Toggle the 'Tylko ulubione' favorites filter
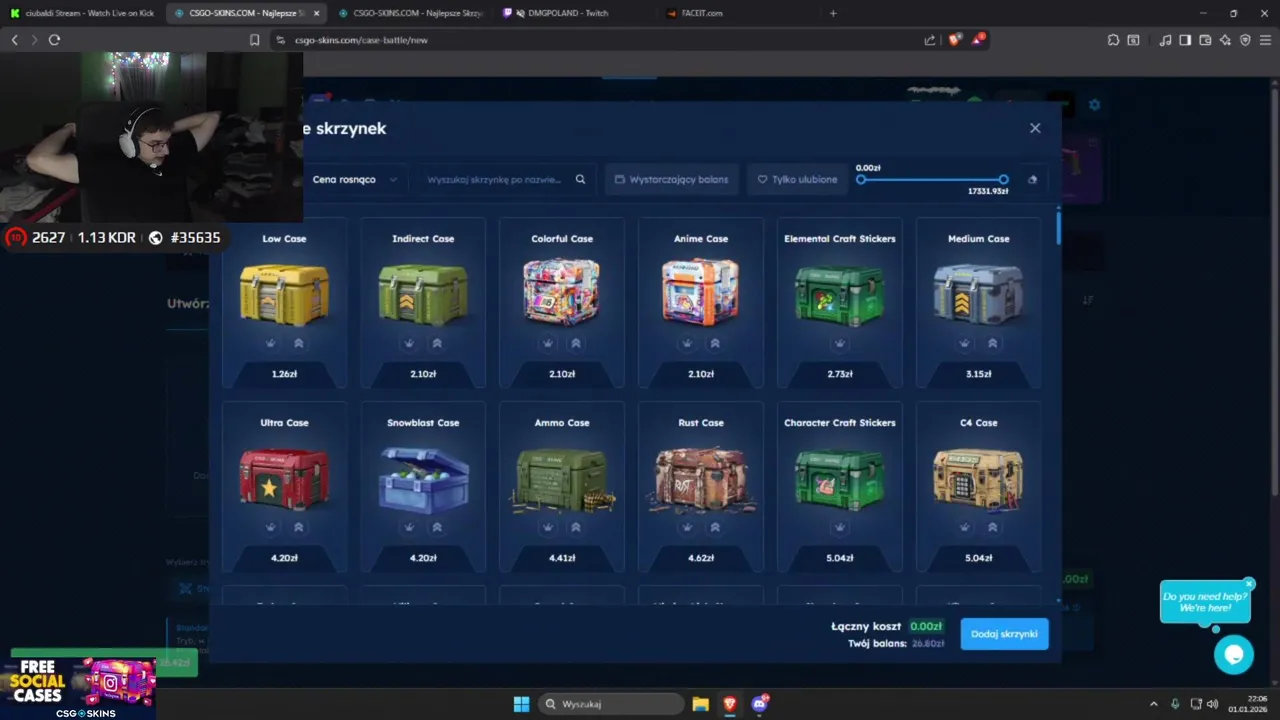The height and width of the screenshot is (720, 1280). pos(797,180)
